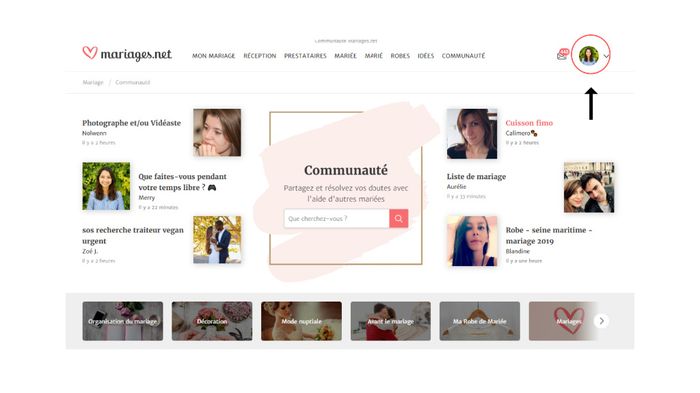Click Zoé J.'s couple photo

click(x=217, y=240)
